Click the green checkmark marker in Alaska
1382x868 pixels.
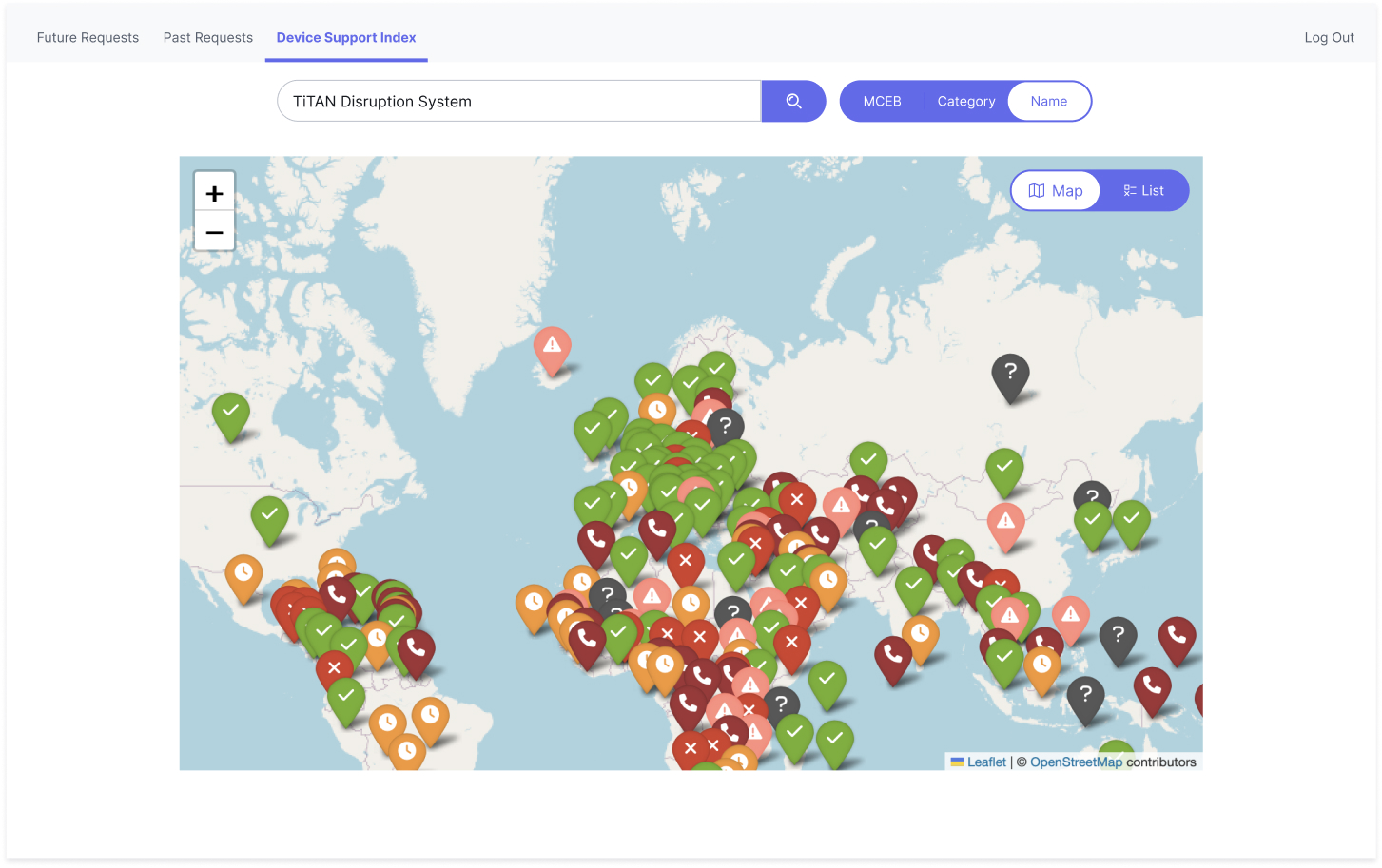point(230,413)
